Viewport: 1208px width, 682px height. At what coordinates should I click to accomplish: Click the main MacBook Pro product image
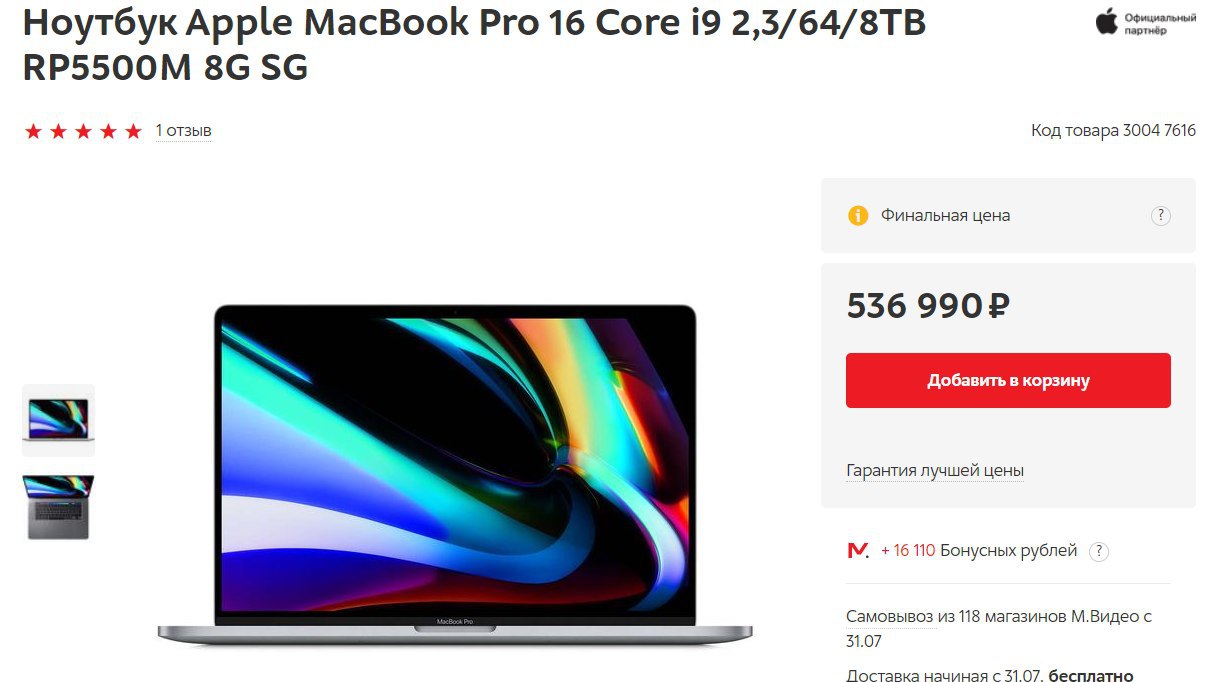(455, 474)
